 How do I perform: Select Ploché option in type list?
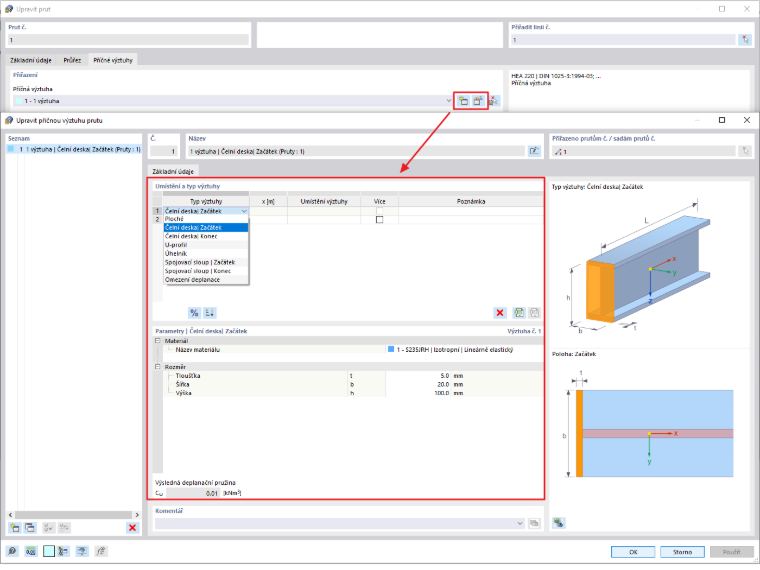(206, 219)
